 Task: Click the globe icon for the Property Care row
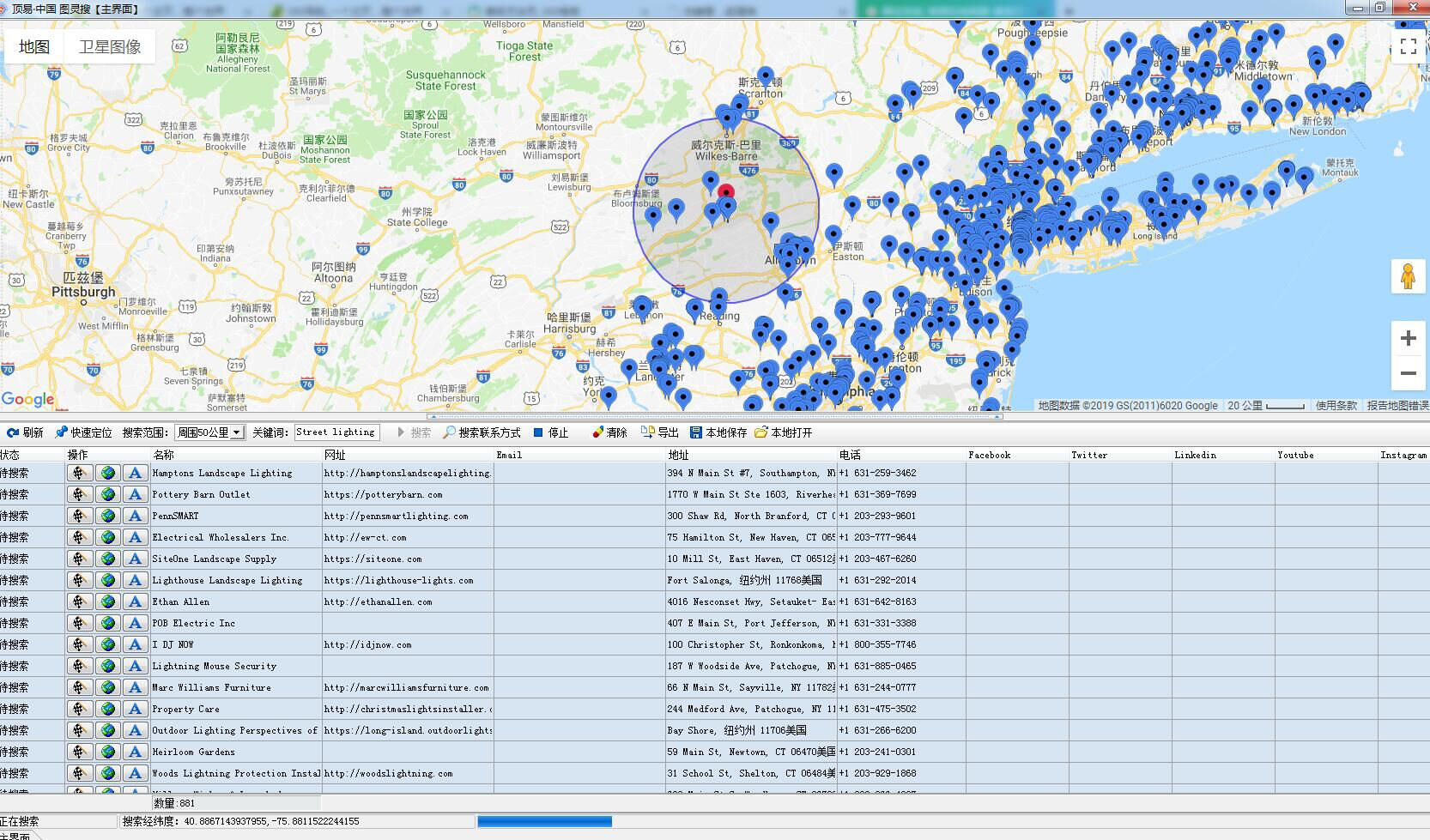pyautogui.click(x=107, y=709)
